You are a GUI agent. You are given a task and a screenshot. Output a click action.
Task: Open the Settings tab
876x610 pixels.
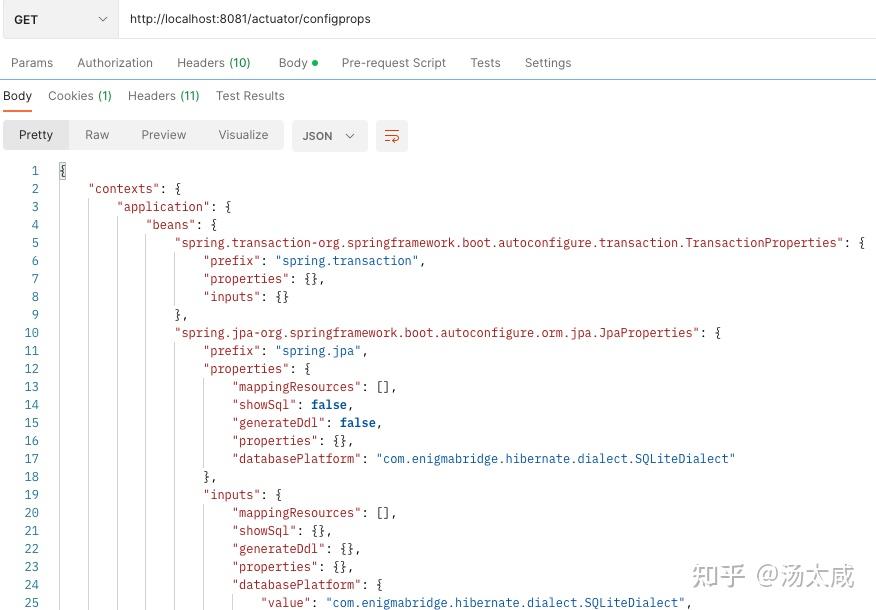tap(548, 63)
